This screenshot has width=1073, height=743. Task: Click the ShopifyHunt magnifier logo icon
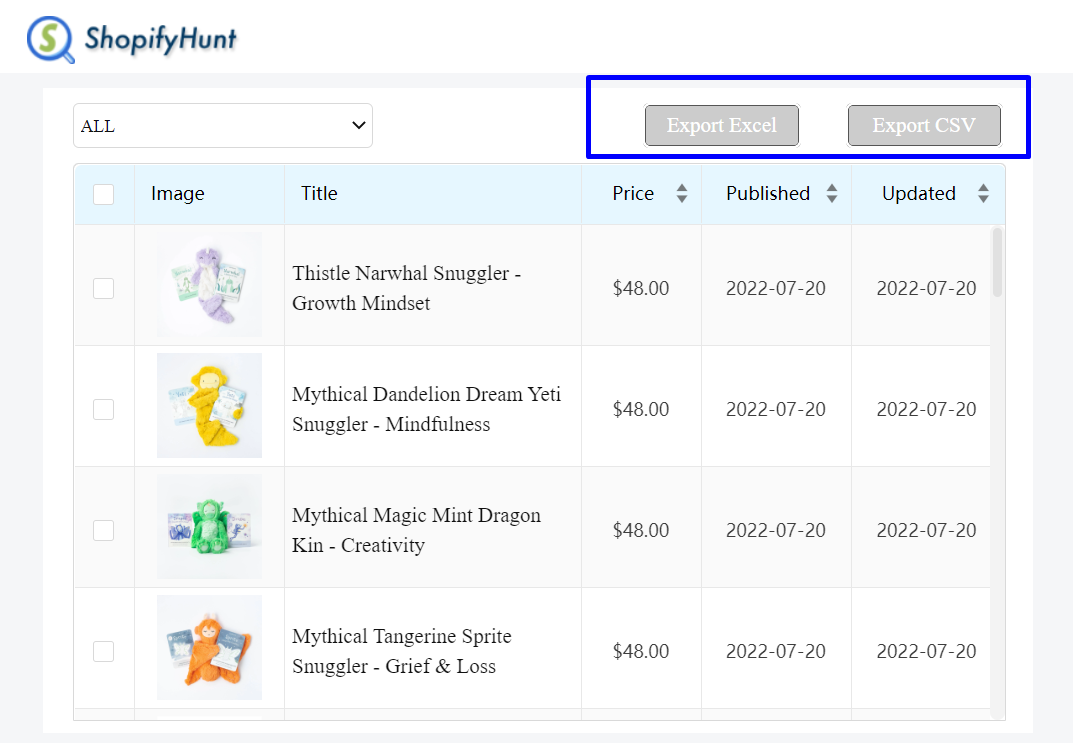[x=51, y=40]
